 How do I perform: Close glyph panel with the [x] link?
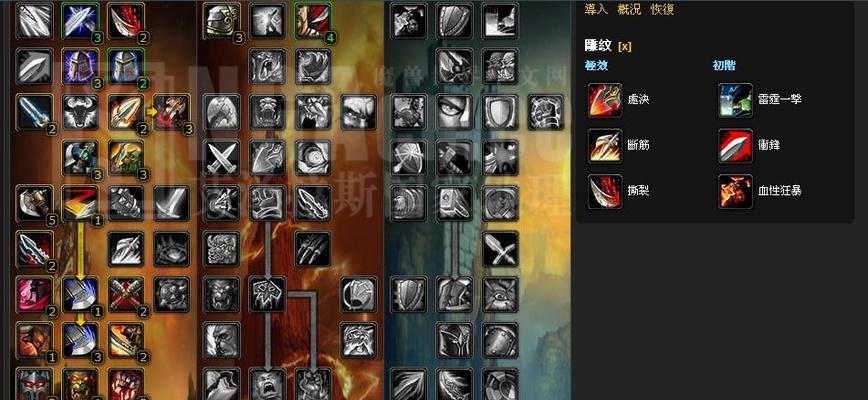click(624, 46)
